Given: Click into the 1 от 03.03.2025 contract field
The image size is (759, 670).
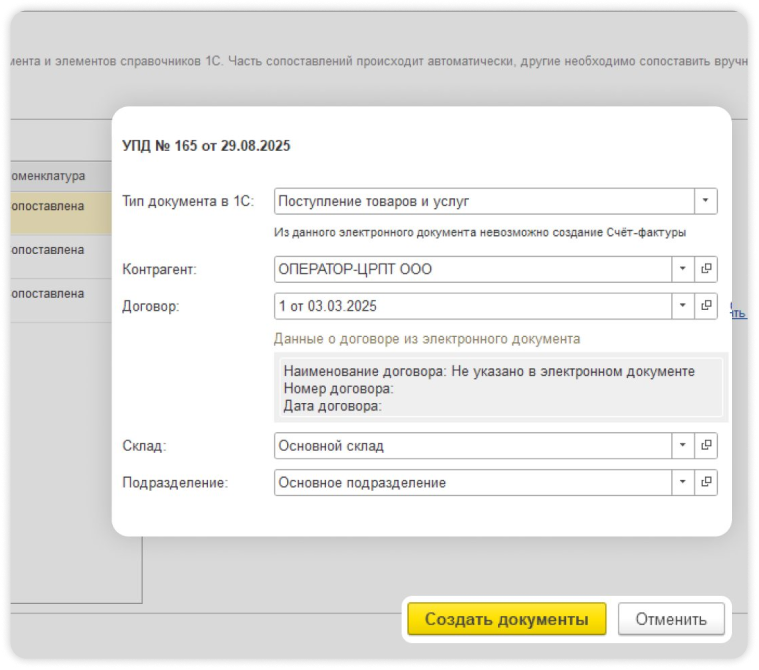Looking at the screenshot, I should tap(472, 305).
